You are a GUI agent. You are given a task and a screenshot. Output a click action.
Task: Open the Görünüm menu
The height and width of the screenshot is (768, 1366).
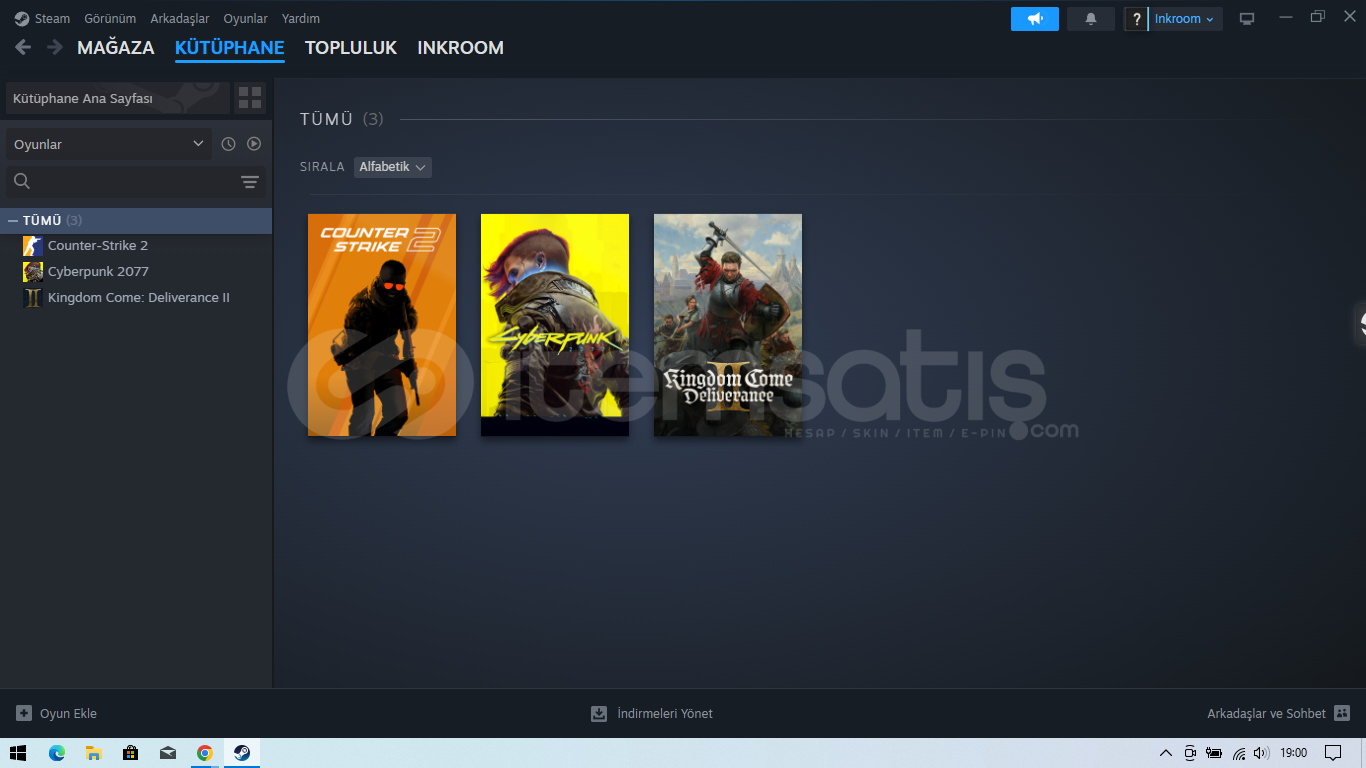click(110, 19)
